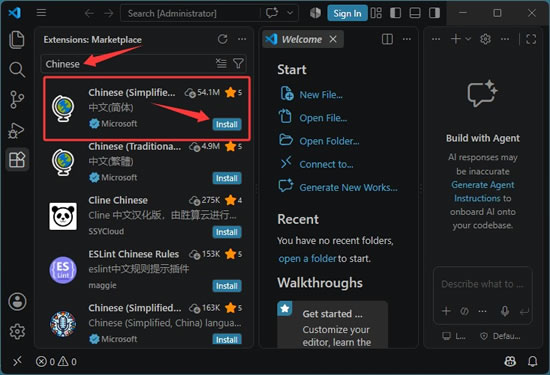Viewport: 550px width, 375px height.
Task: Close the Welcome tab
Action: (x=333, y=39)
